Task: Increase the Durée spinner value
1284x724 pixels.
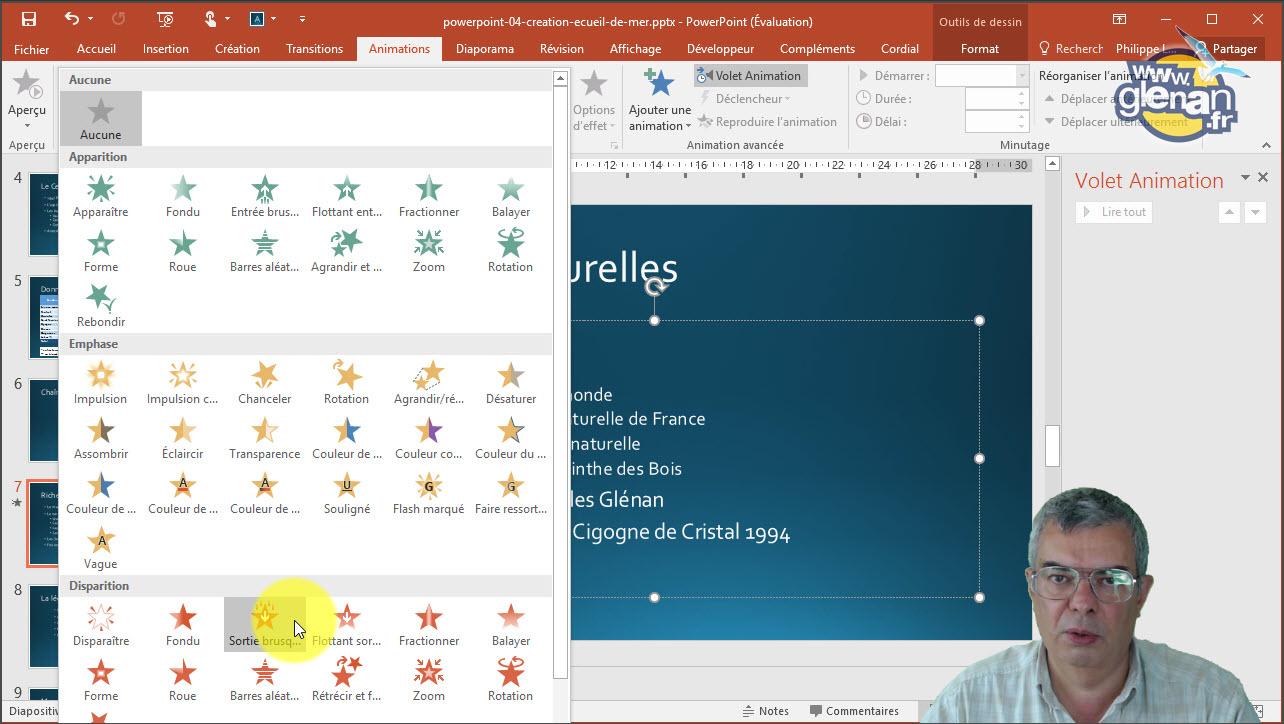Action: (1022, 94)
